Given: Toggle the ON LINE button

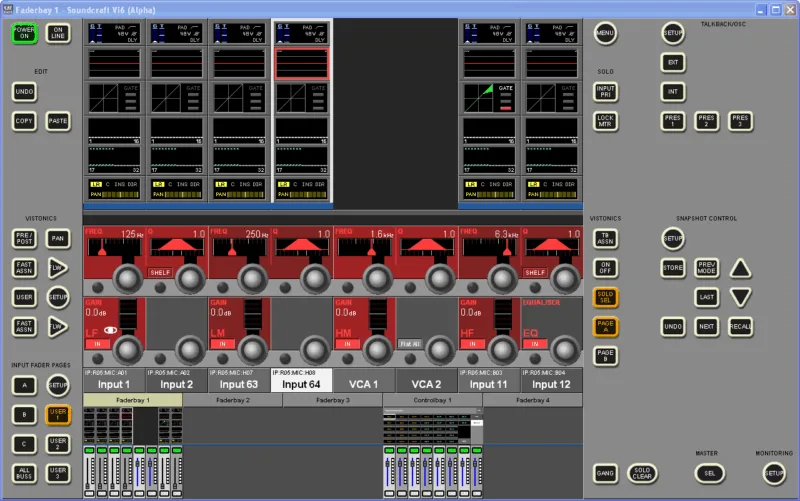Looking at the screenshot, I should pyautogui.click(x=58, y=33).
